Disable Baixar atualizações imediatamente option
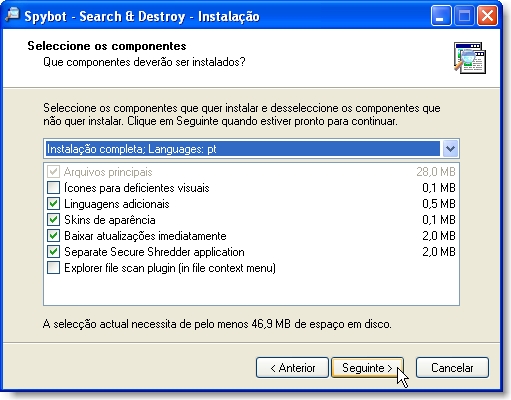The width and height of the screenshot is (511, 400). pos(53,236)
